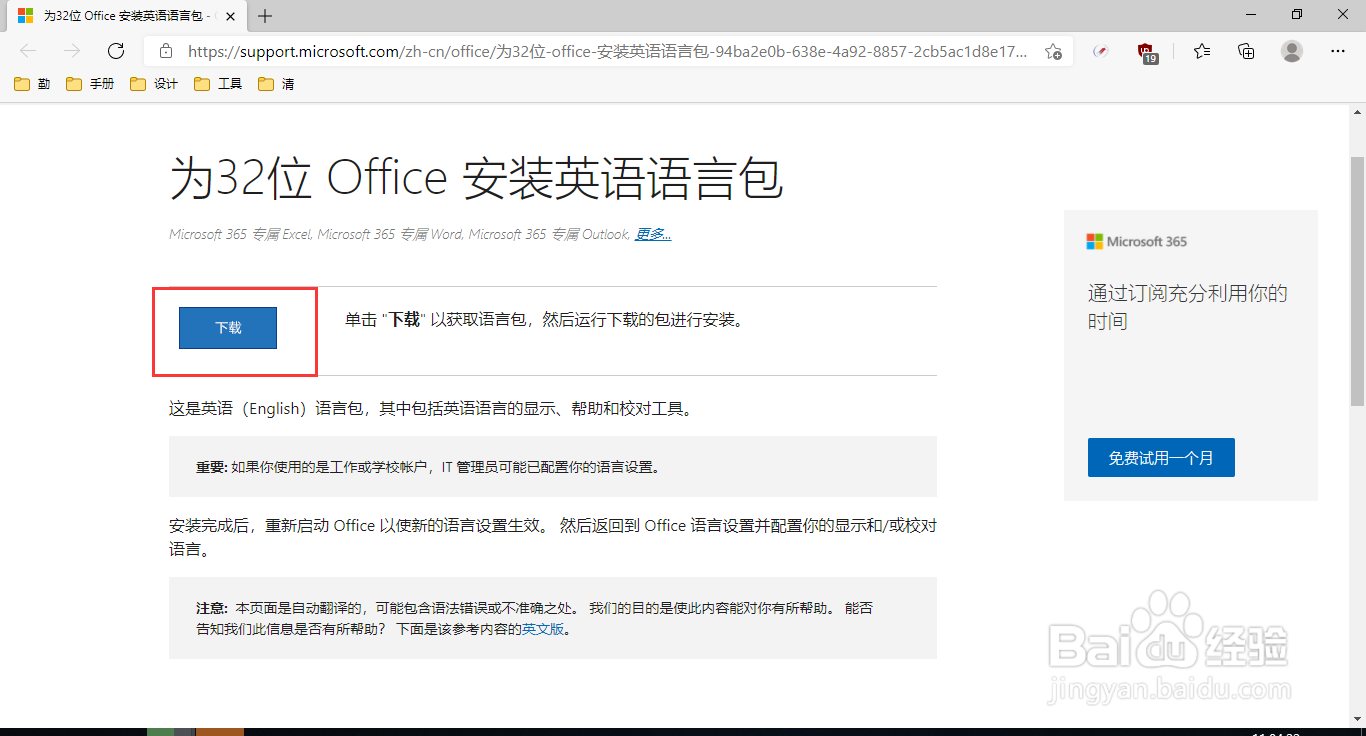Open the 清 bookmarks folder
The image size is (1366, 736).
[x=277, y=84]
